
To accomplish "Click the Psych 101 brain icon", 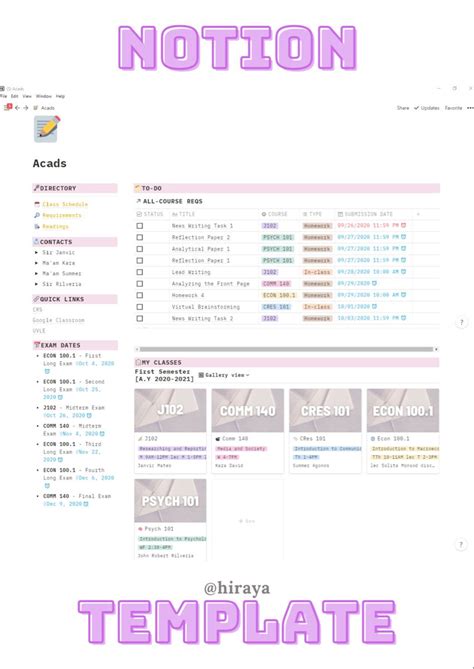I will 140,529.
